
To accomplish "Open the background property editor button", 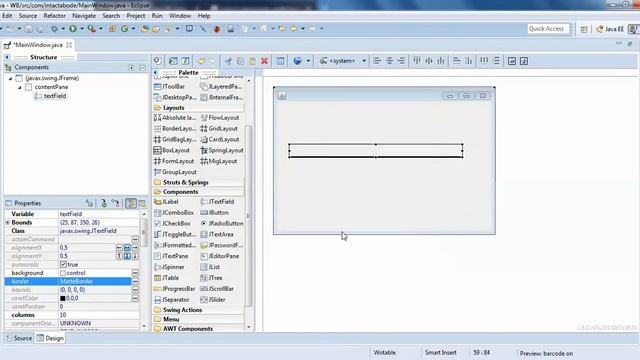I will [135, 273].
